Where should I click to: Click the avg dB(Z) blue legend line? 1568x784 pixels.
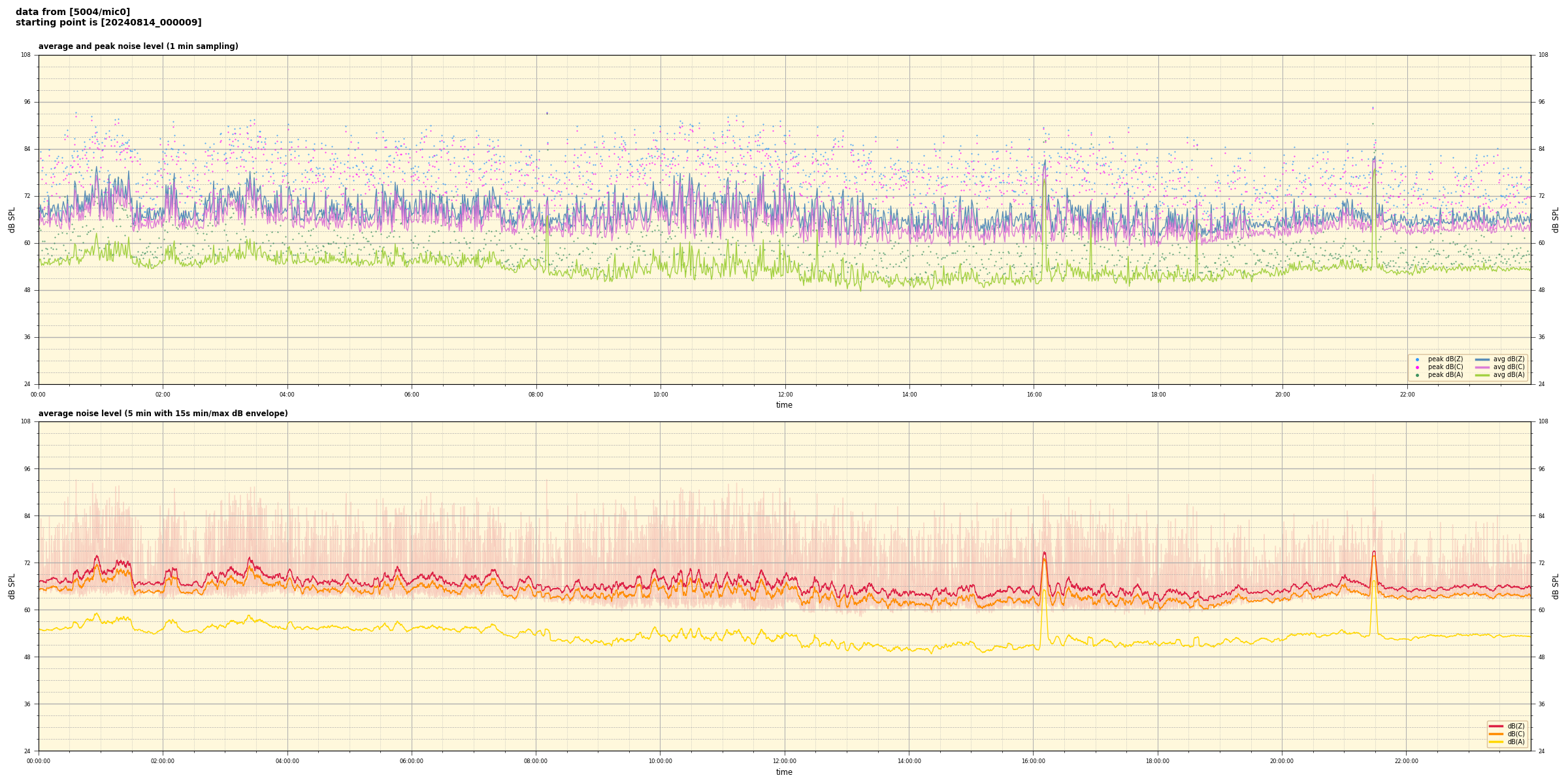click(x=1482, y=359)
